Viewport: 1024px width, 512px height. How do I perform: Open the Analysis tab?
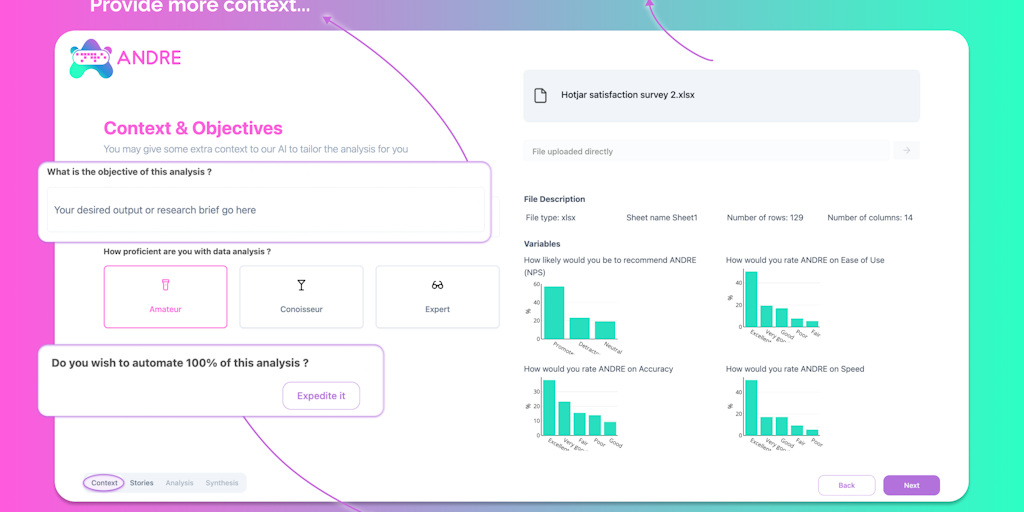(180, 483)
